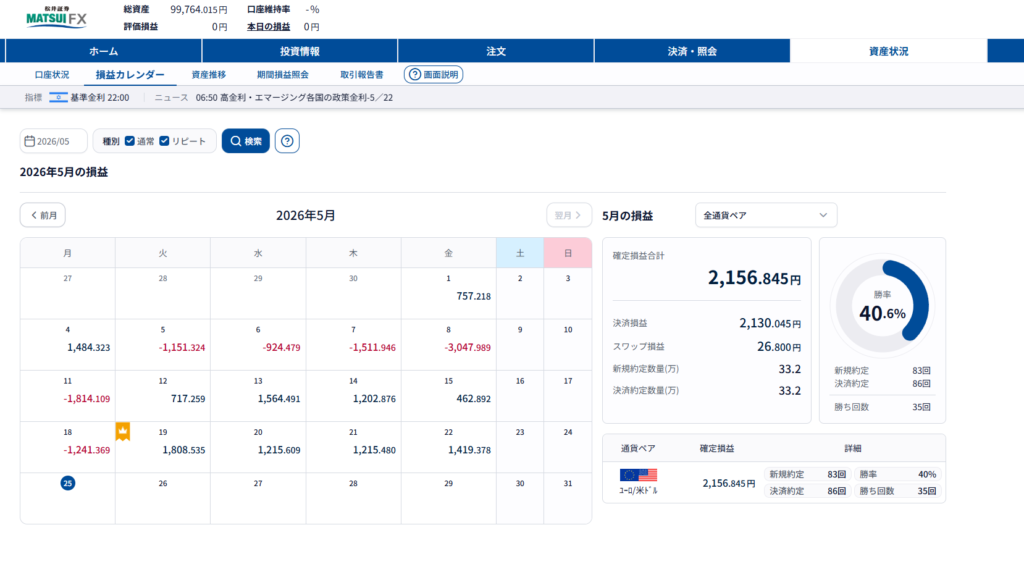Click the 勝率 40.6% donut chart
Screen dimensions: 1024x580
point(882,305)
